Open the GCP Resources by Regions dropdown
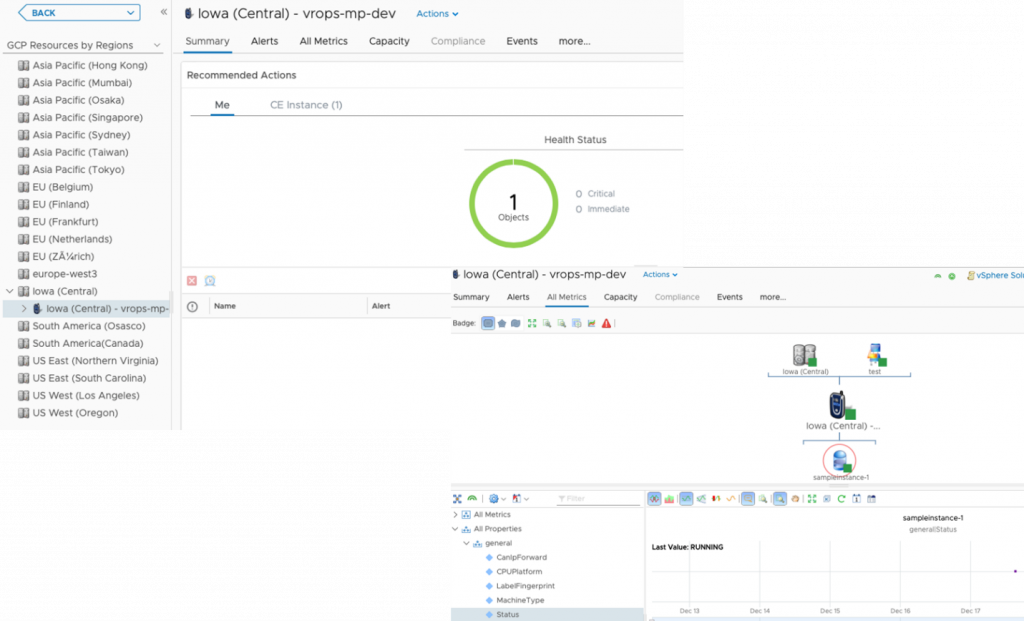This screenshot has width=1024, height=621. click(x=157, y=45)
